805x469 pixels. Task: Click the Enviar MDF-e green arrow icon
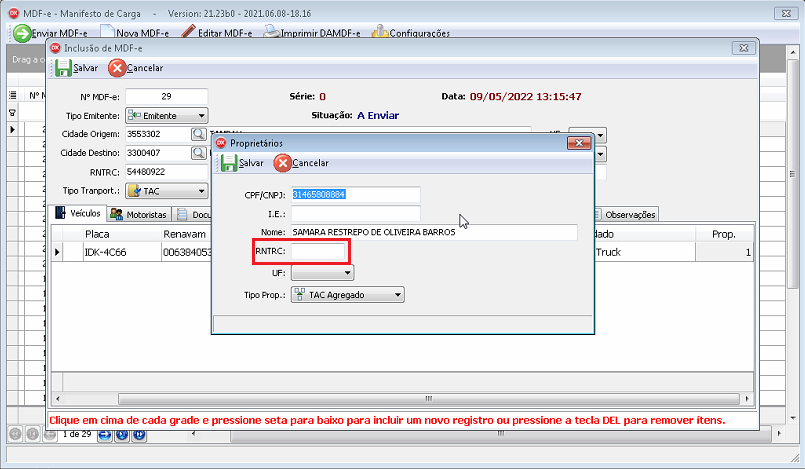coord(22,33)
